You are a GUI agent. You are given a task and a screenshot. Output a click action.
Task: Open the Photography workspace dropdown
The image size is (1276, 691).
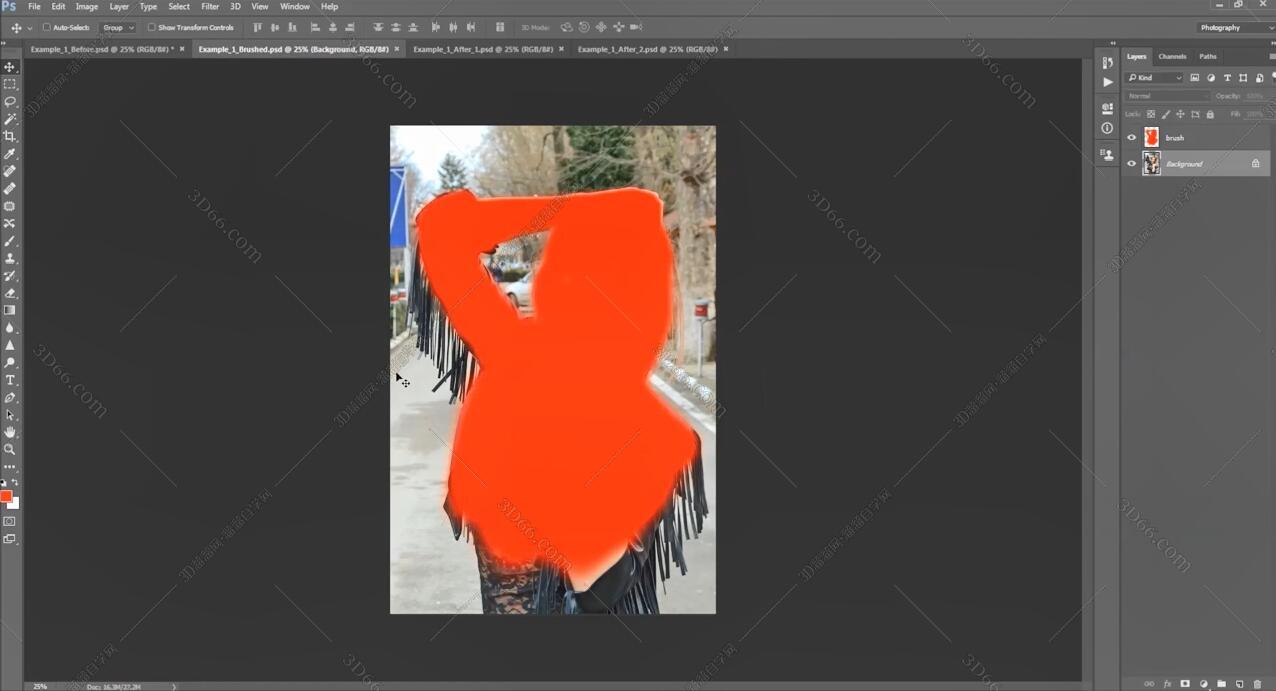(1235, 28)
